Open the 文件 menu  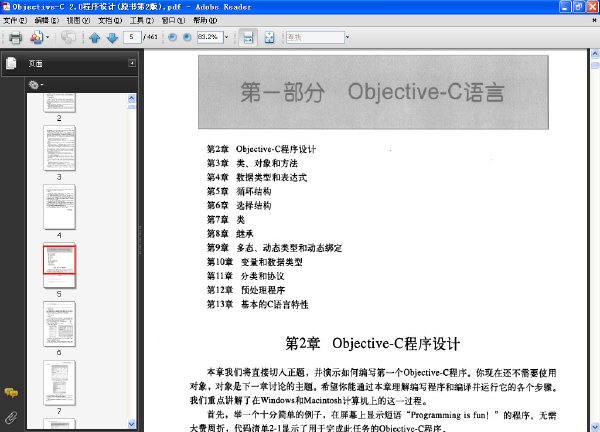point(15,20)
